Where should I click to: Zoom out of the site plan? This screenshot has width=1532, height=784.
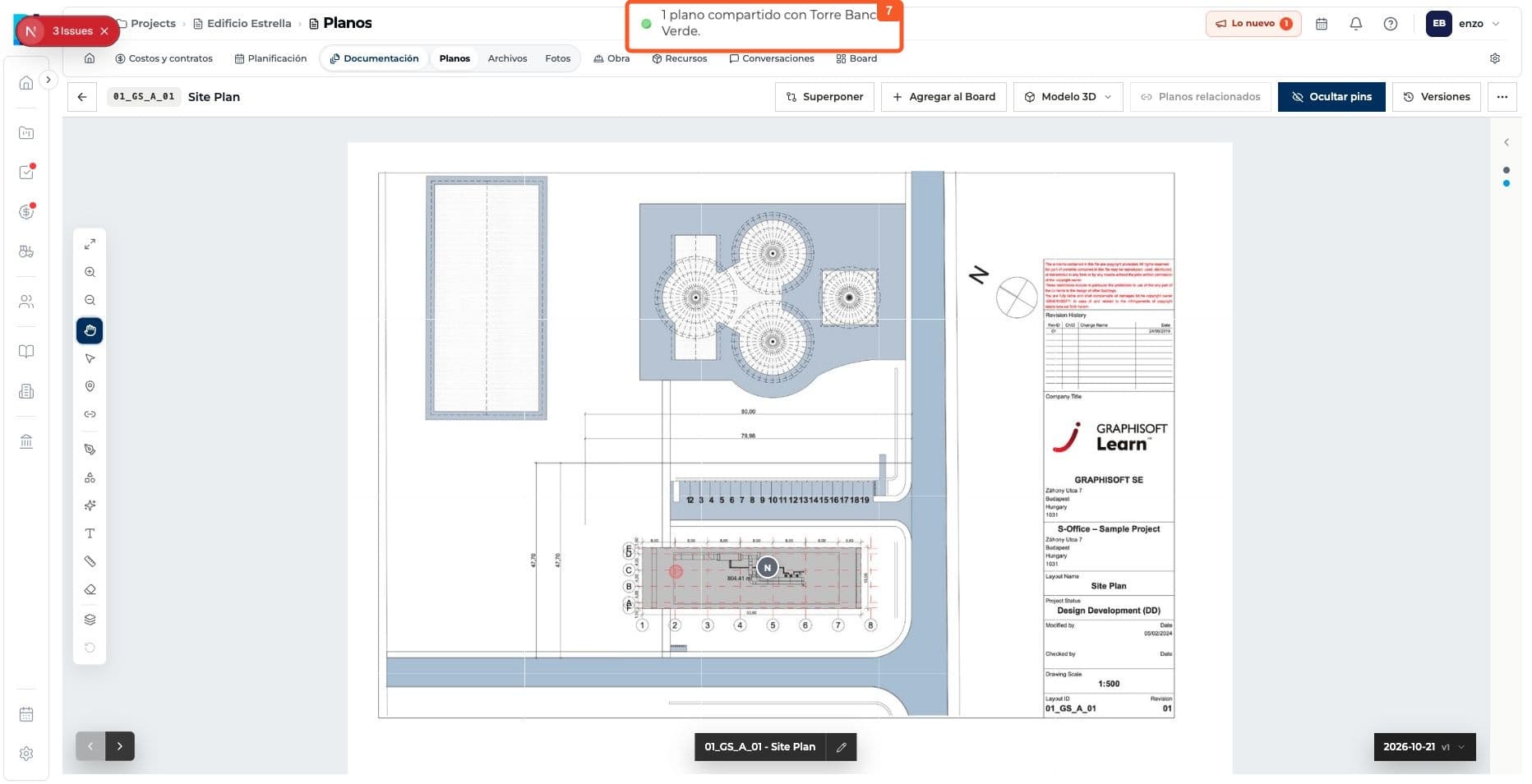click(x=90, y=300)
